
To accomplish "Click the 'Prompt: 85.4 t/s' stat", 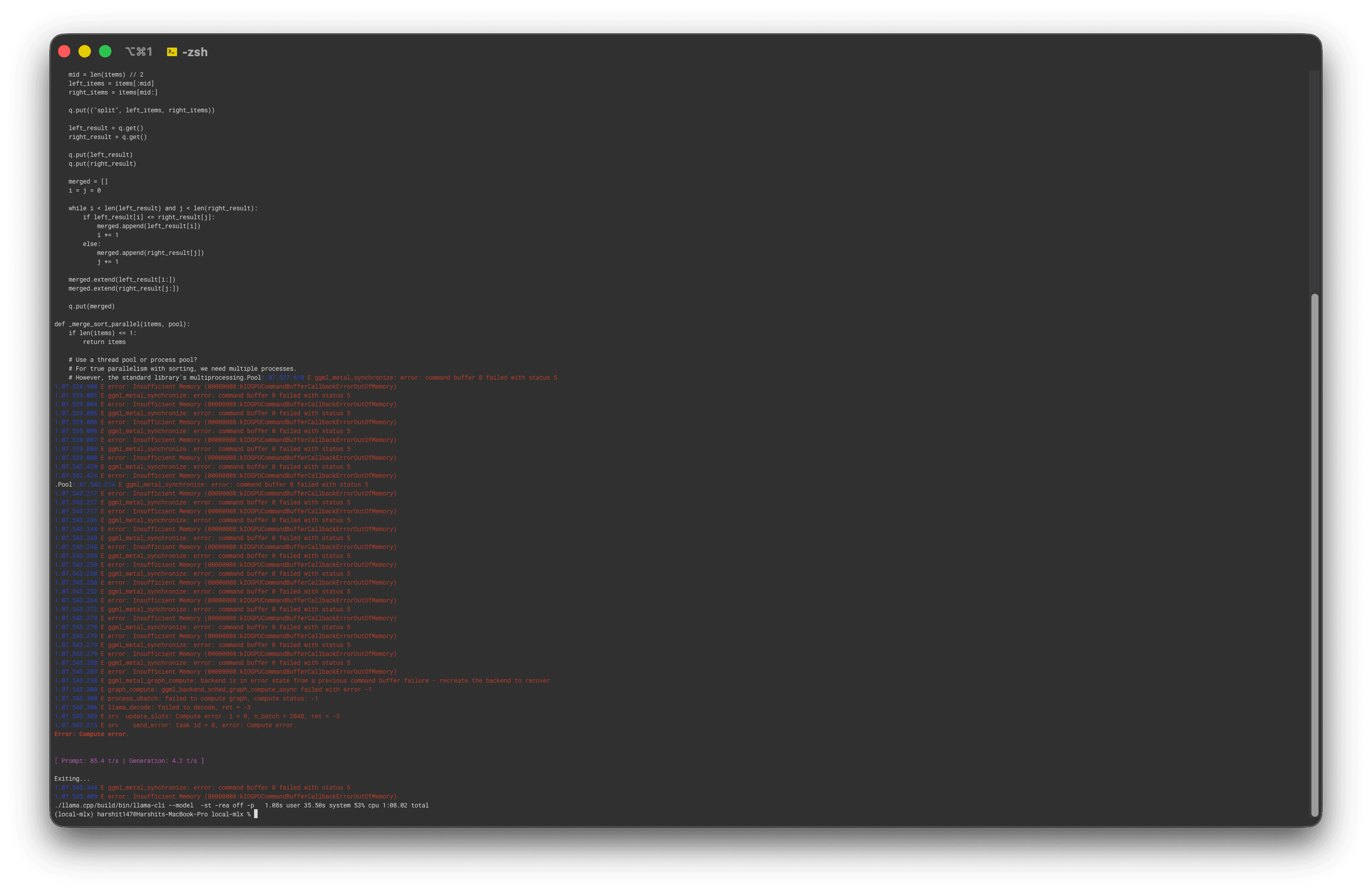I will click(x=90, y=761).
